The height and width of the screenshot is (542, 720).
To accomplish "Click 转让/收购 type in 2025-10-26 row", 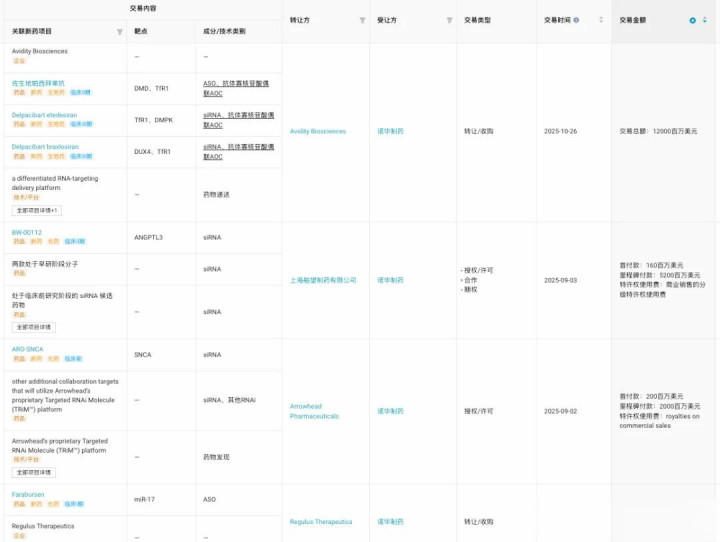I will click(478, 131).
